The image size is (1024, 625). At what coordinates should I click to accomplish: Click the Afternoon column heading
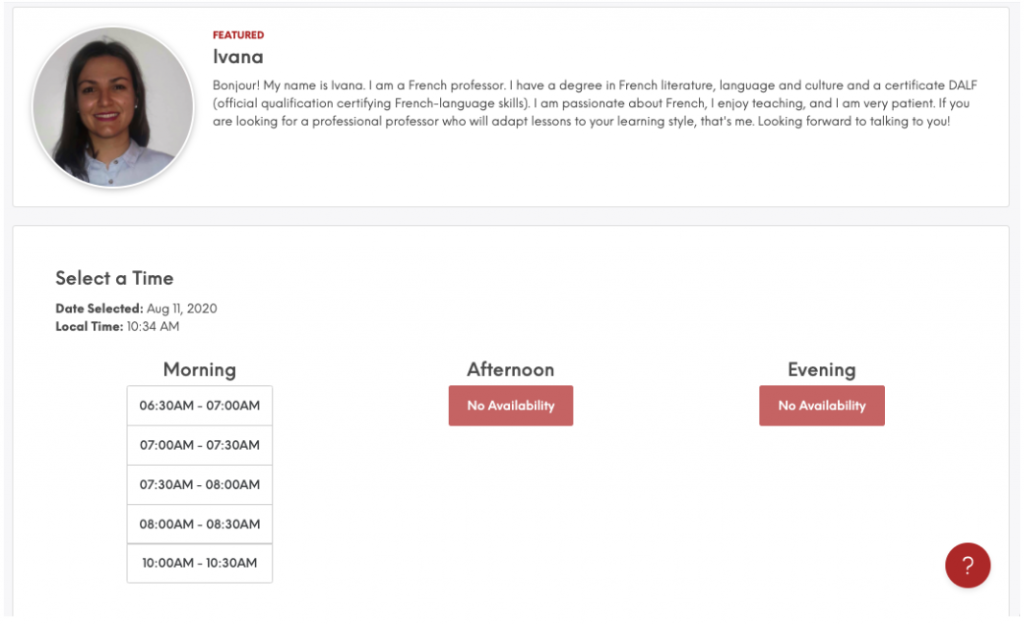pos(510,370)
